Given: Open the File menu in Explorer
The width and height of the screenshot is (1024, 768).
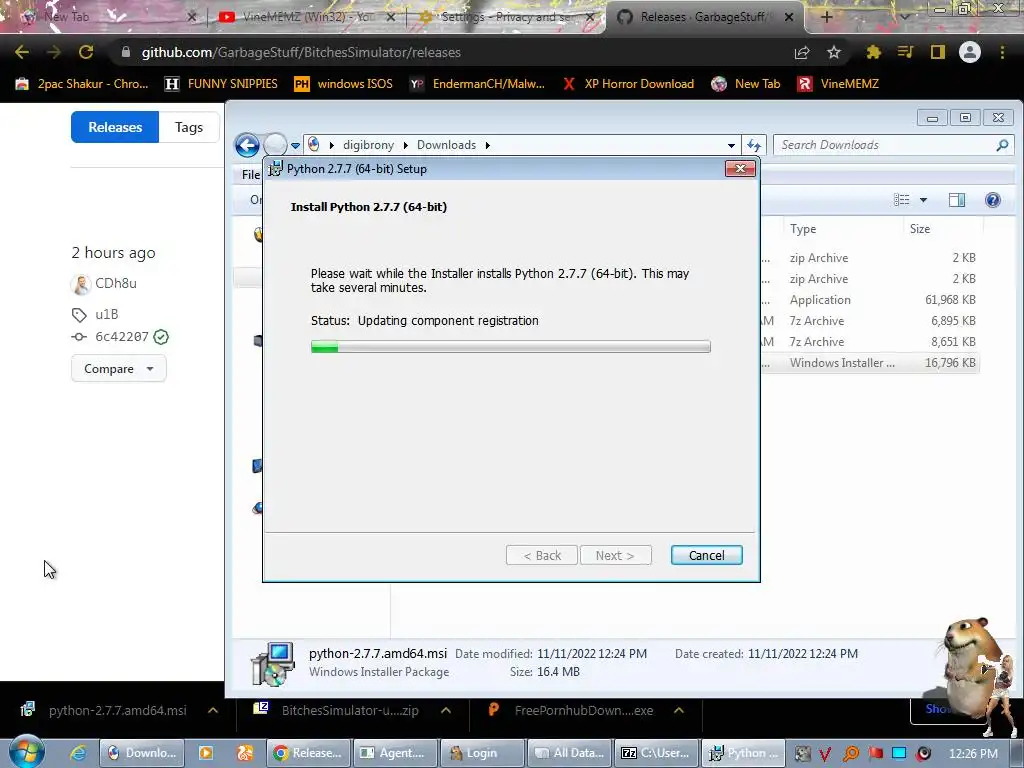Looking at the screenshot, I should [251, 174].
